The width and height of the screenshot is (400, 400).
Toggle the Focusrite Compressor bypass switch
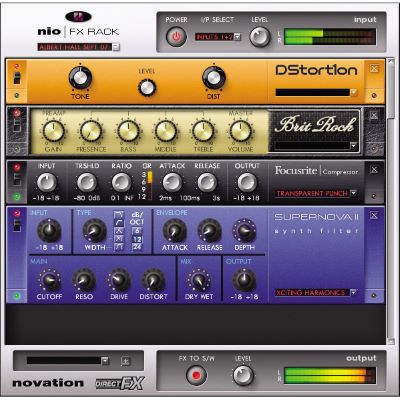coord(17,178)
